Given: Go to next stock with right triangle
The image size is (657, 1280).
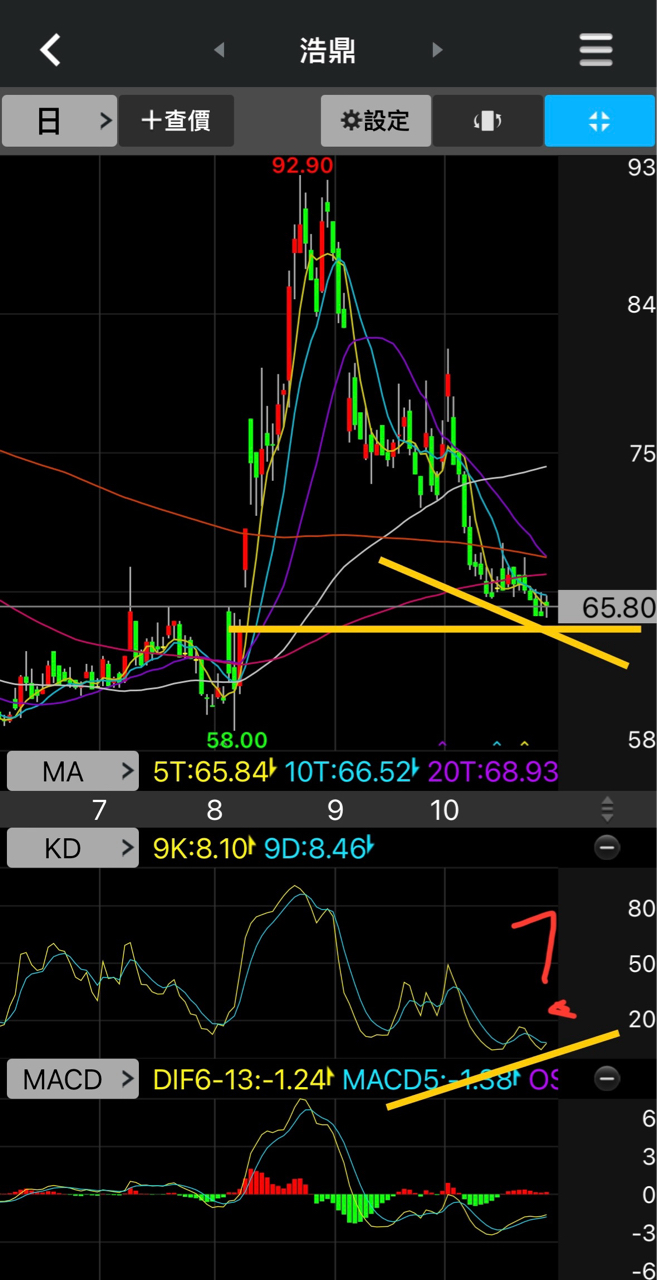Looking at the screenshot, I should [x=437, y=50].
